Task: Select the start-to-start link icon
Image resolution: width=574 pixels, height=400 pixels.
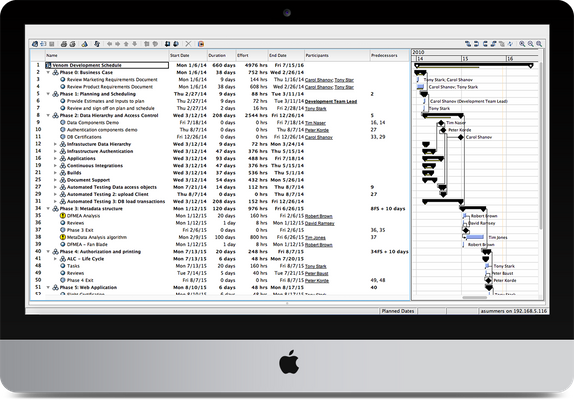Action: pyautogui.click(x=485, y=44)
